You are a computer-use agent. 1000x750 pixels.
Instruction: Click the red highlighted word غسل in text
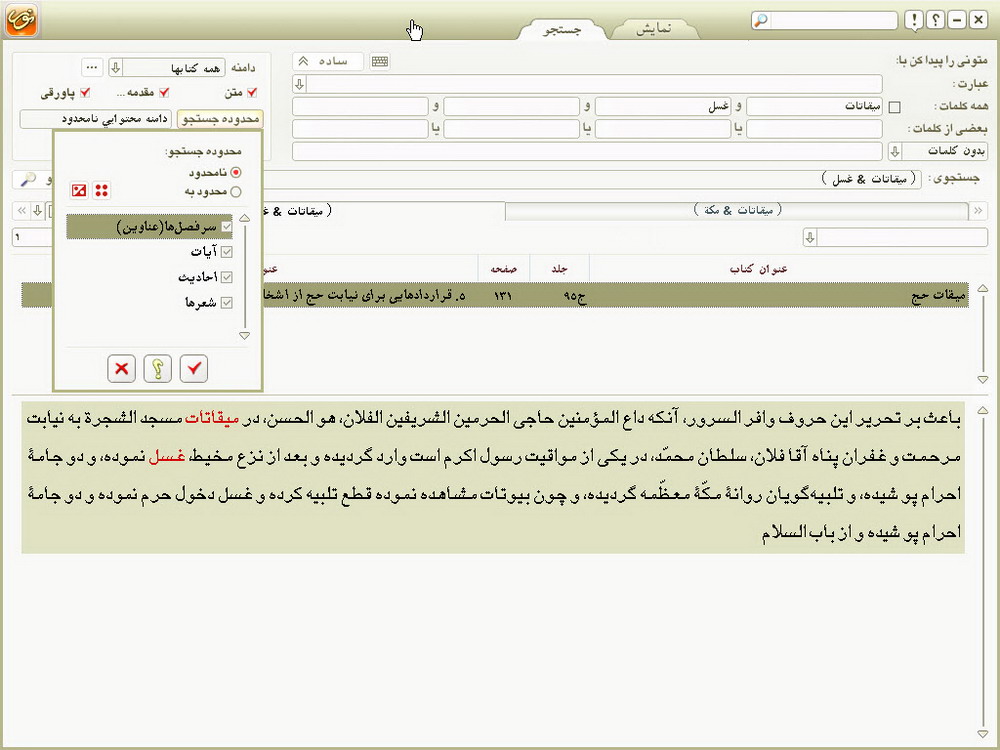(x=166, y=457)
